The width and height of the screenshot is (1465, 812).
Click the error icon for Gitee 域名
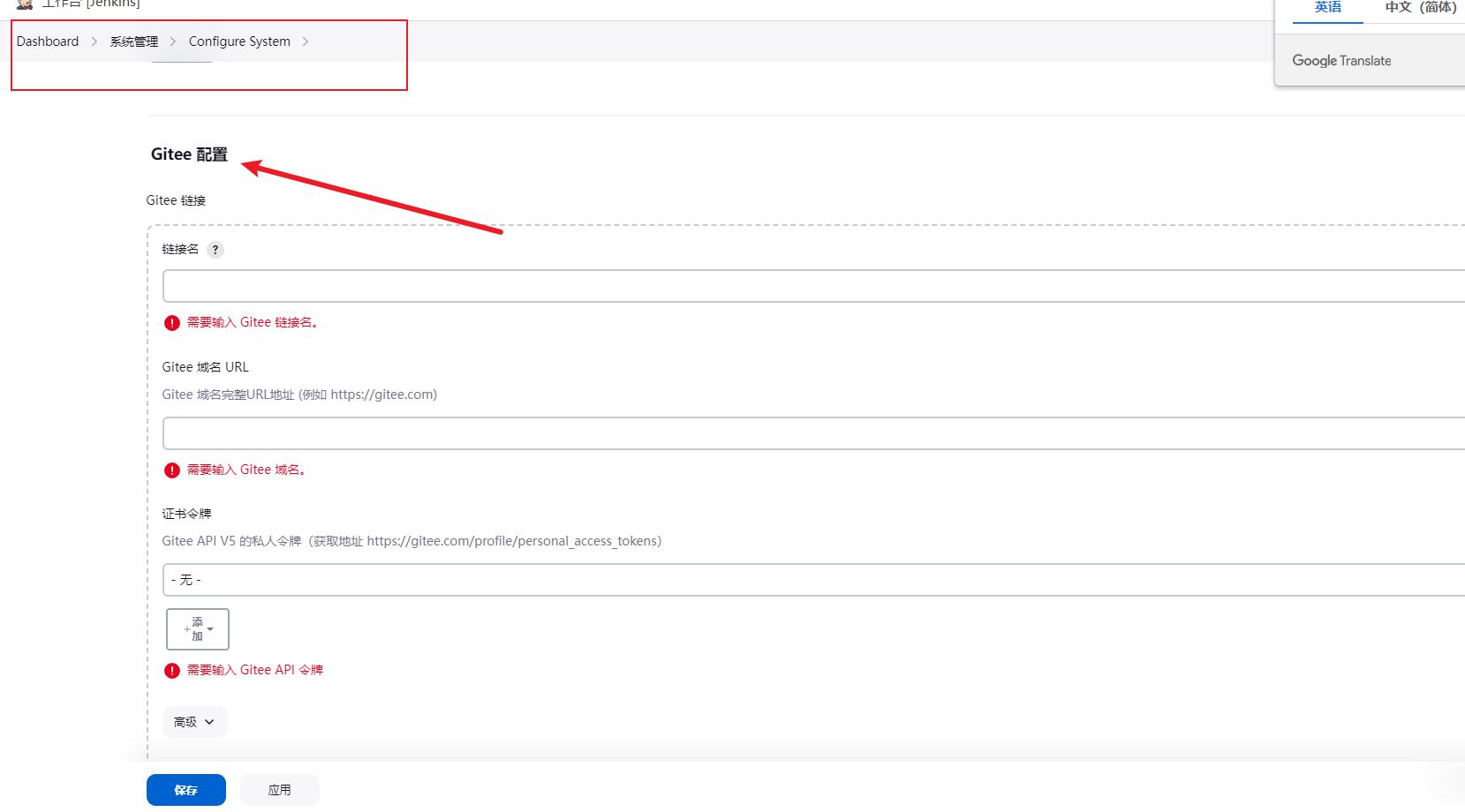pos(172,470)
